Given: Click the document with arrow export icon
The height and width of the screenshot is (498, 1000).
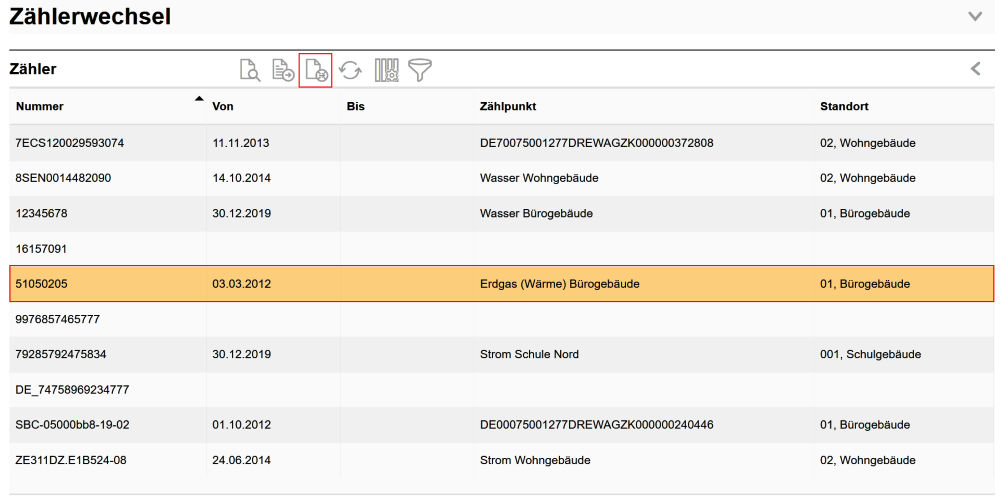Looking at the screenshot, I should [x=283, y=70].
